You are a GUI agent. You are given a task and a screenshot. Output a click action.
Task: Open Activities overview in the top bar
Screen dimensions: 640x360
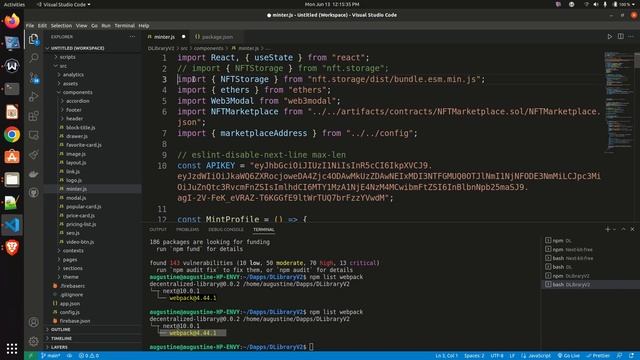pos(14,4)
